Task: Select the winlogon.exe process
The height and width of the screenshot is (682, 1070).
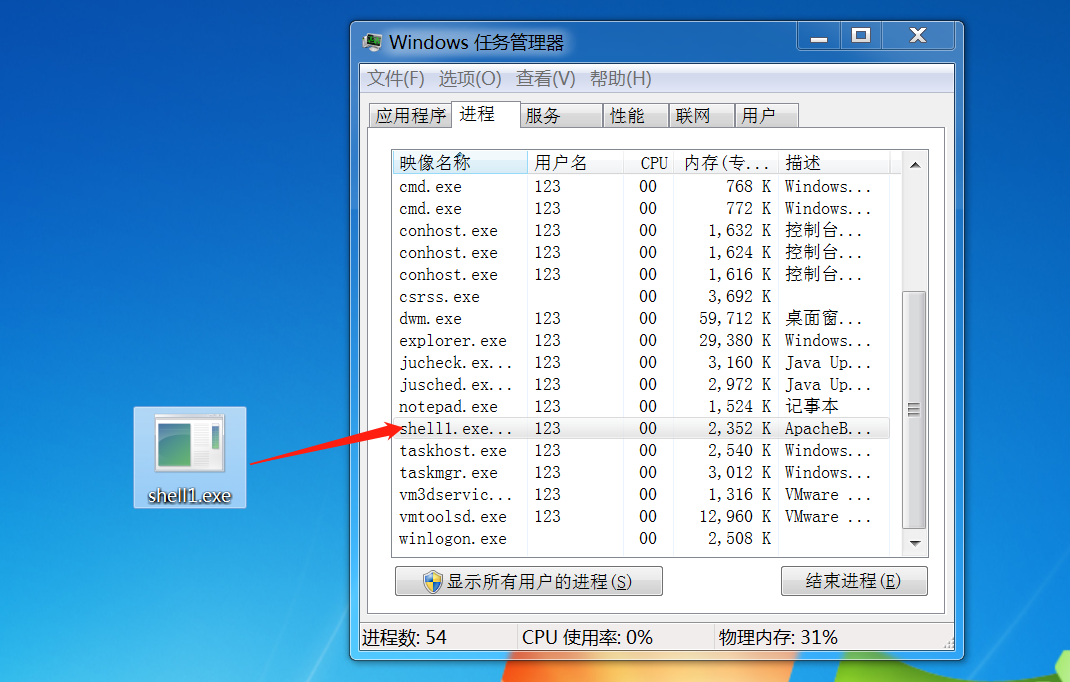Action: coord(641,538)
